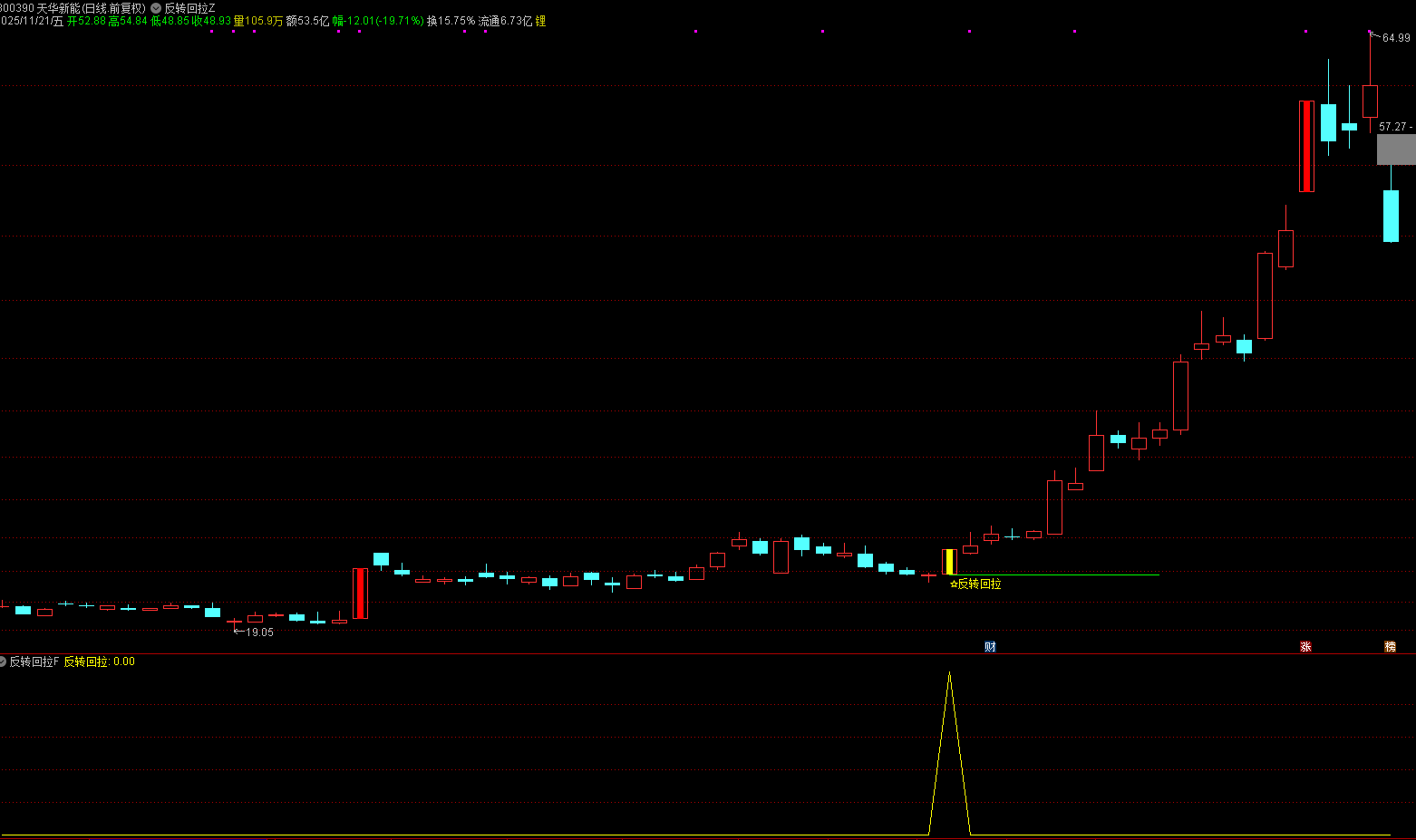
Task: Select the yellow signal candlestick
Action: [949, 562]
